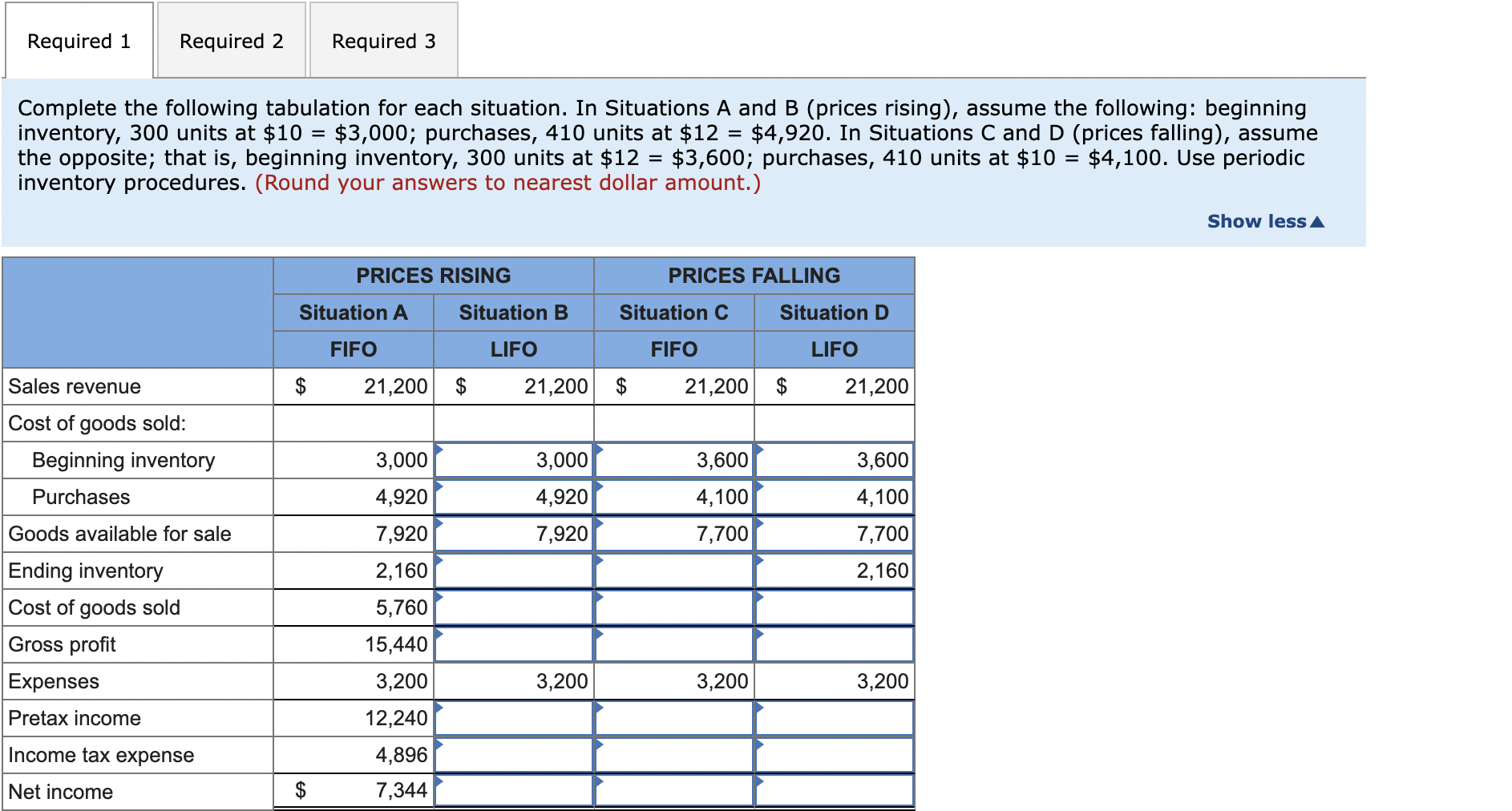Click Situation B Ending inventory input cell
This screenshot has height=811, width=1512.
click(513, 571)
